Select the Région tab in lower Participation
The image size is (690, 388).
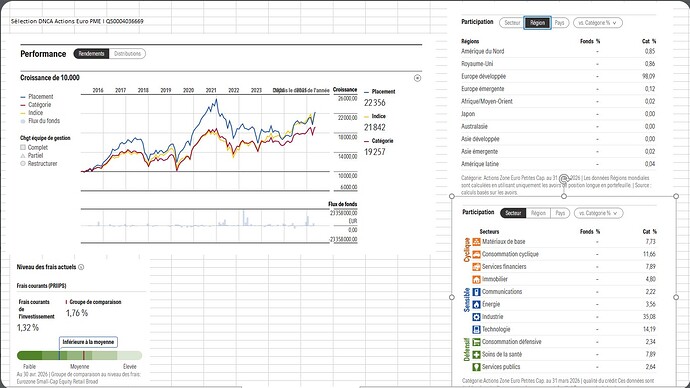(538, 213)
